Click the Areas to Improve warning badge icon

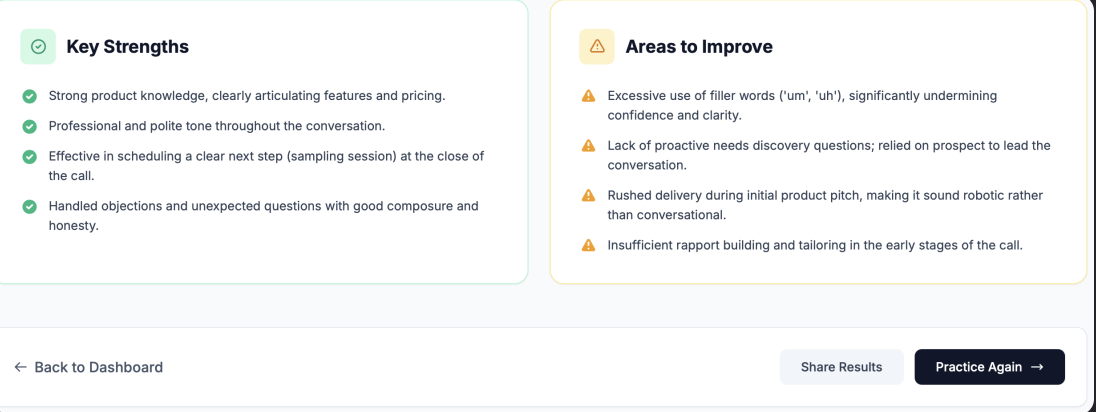point(597,46)
